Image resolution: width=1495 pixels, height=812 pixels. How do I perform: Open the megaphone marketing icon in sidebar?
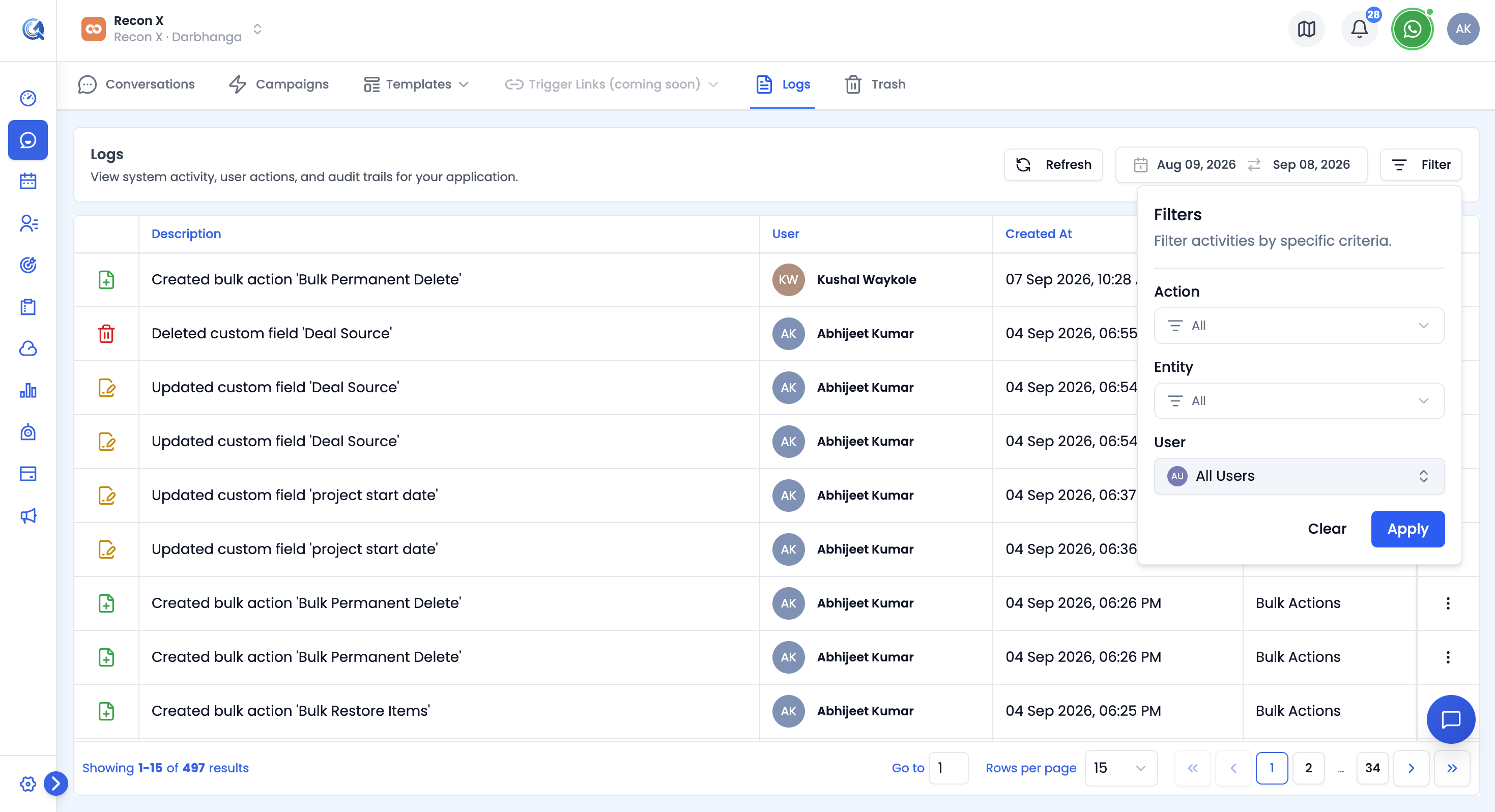[28, 516]
